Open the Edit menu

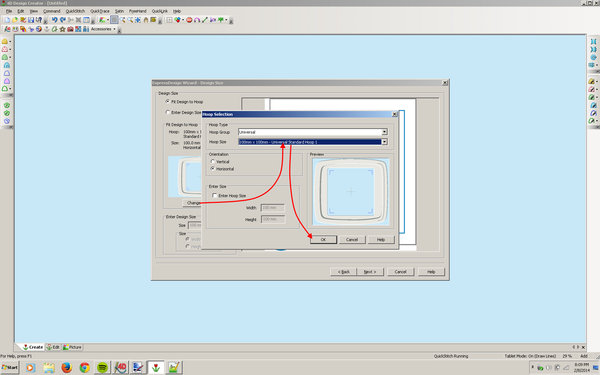click(21, 11)
